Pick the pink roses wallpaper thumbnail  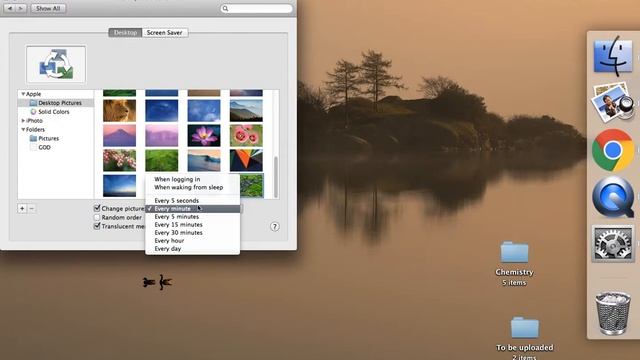click(246, 136)
